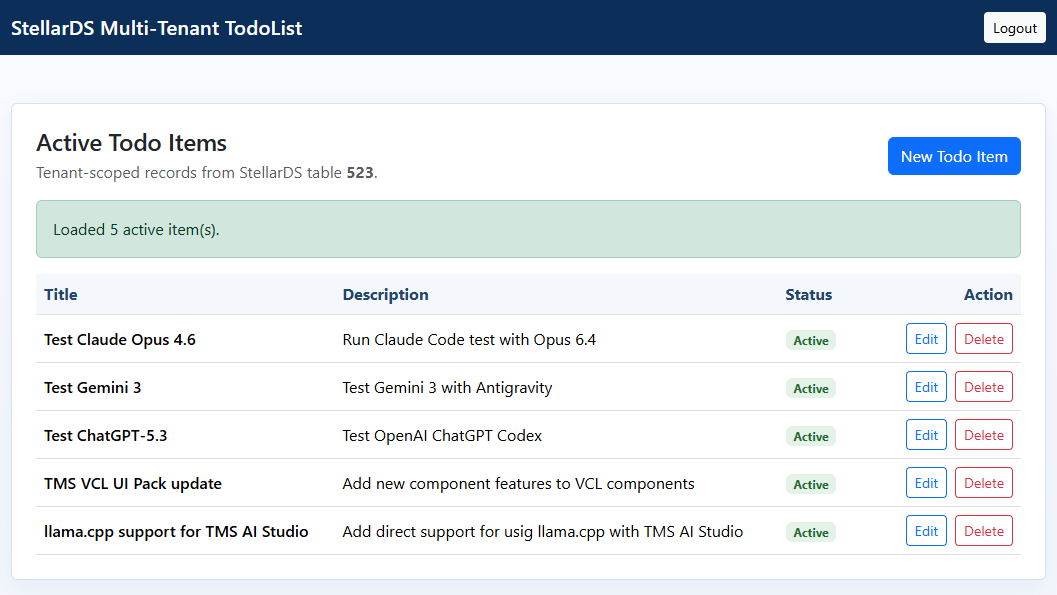Log out of the TodoList app
Image resolution: width=1057 pixels, height=595 pixels.
click(1014, 27)
